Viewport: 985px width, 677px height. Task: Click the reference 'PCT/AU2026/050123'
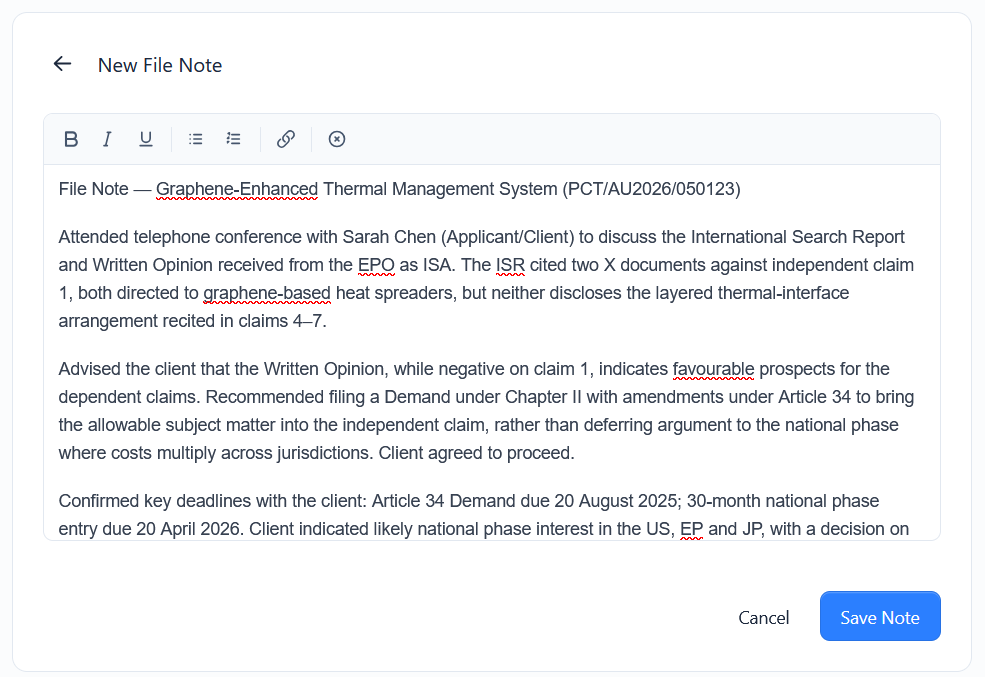click(651, 189)
